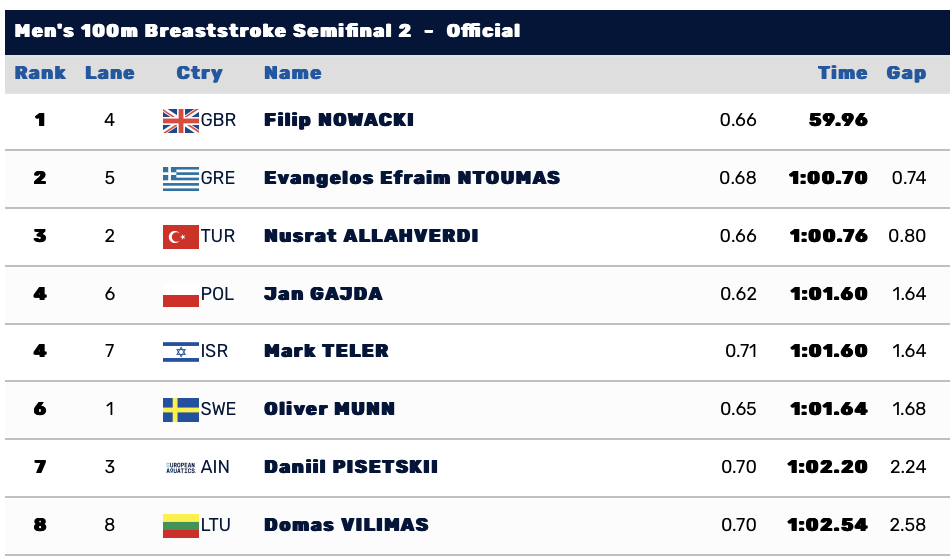Click the Gap column header
The width and height of the screenshot is (950, 558).
click(906, 73)
